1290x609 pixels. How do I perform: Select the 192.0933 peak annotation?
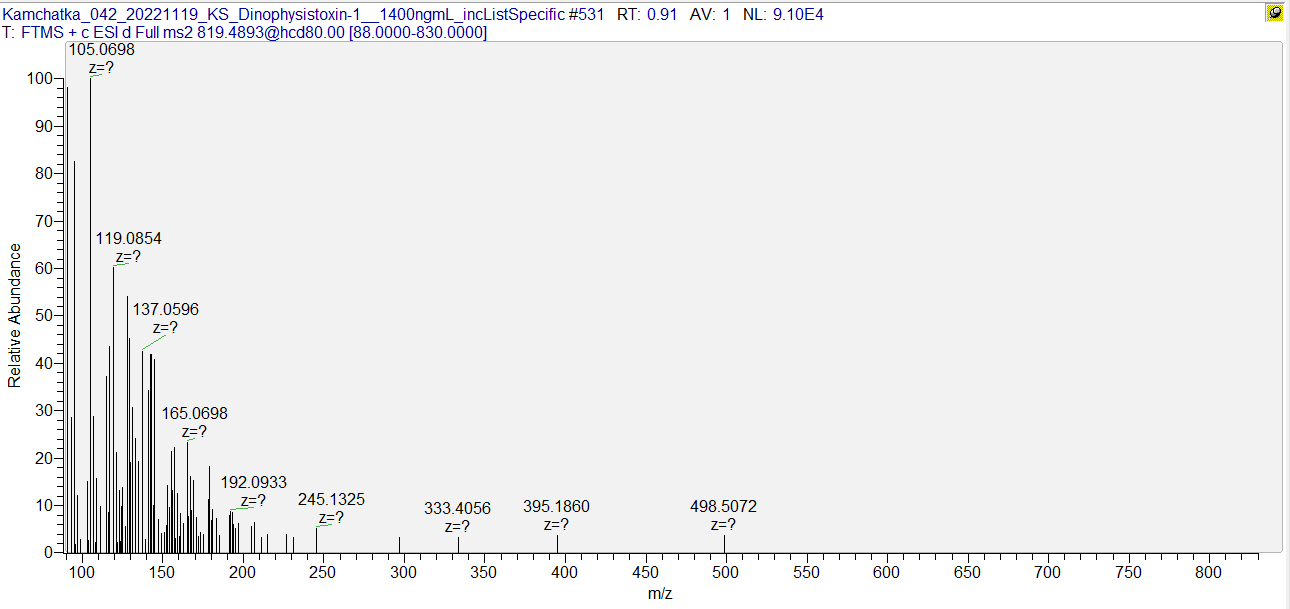pos(253,482)
